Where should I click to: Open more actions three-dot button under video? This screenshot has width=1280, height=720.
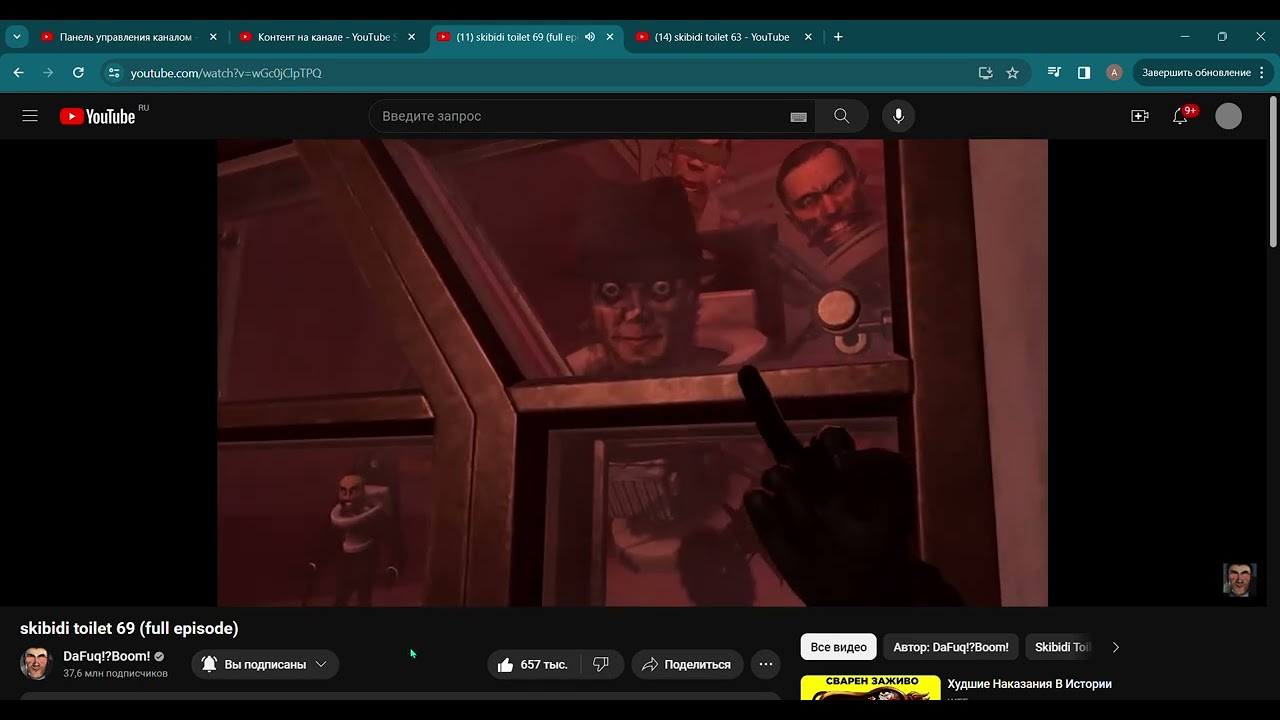pyautogui.click(x=765, y=664)
